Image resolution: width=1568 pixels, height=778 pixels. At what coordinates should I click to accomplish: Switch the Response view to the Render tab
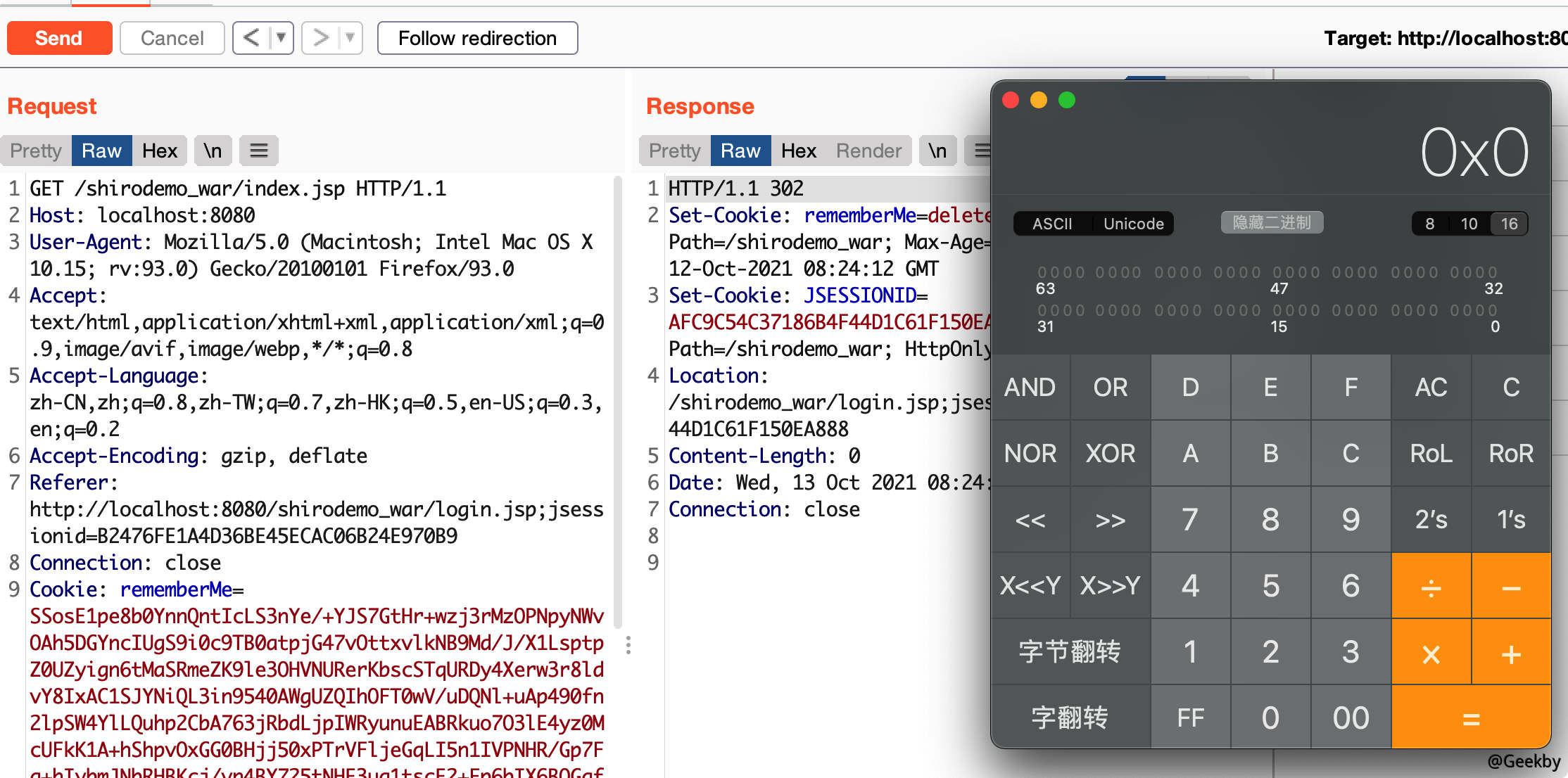coord(868,150)
